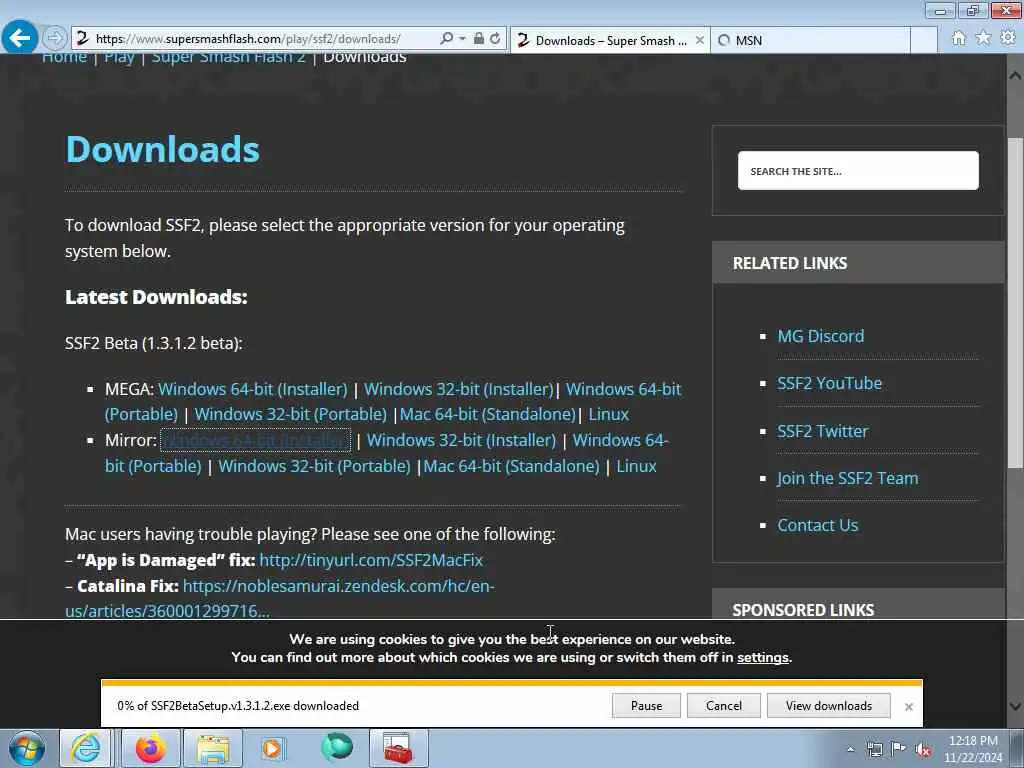Open MEGA Windows 32-bit (Installer) link
Screen dimensions: 1024x768
pyautogui.click(x=458, y=389)
